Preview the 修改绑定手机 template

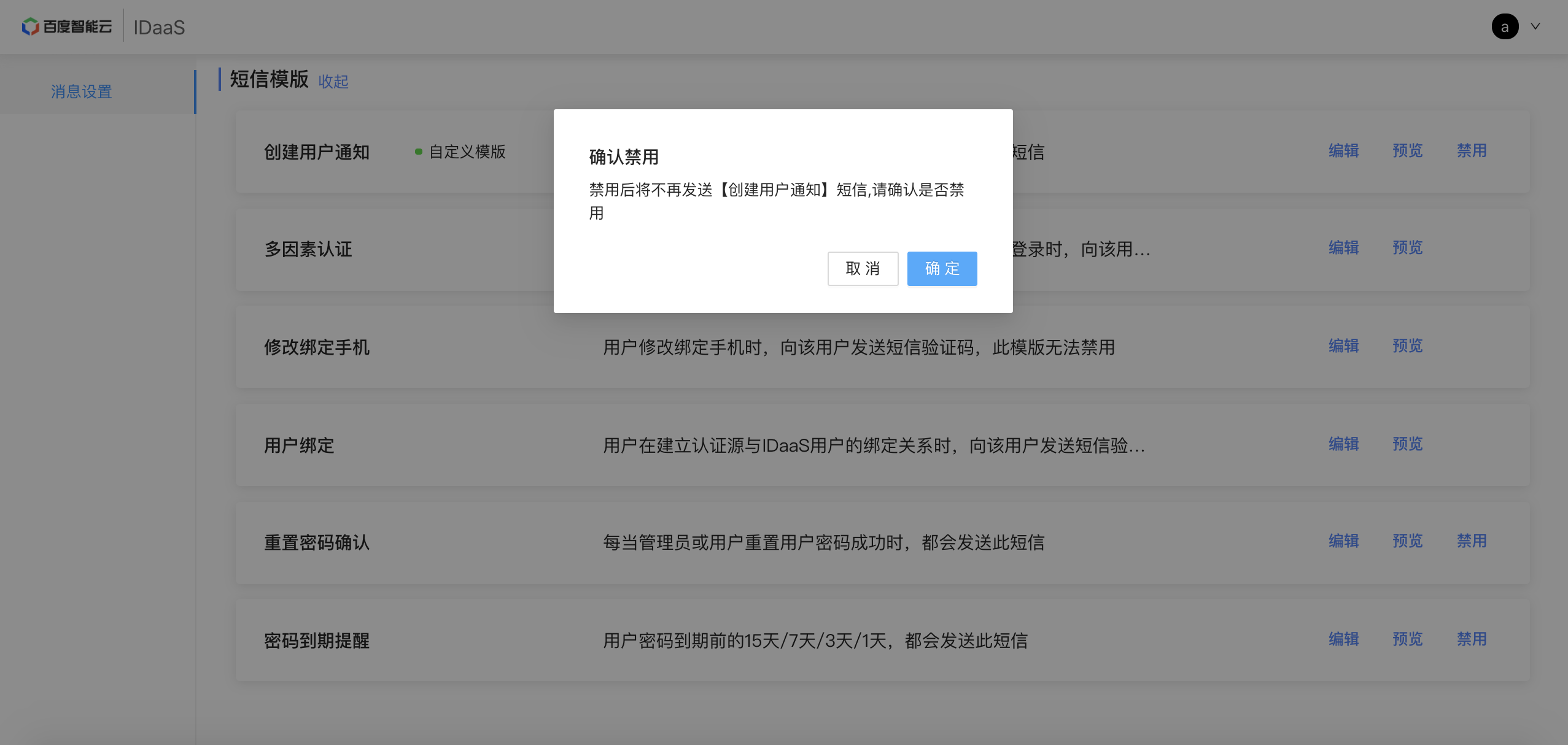click(x=1407, y=345)
